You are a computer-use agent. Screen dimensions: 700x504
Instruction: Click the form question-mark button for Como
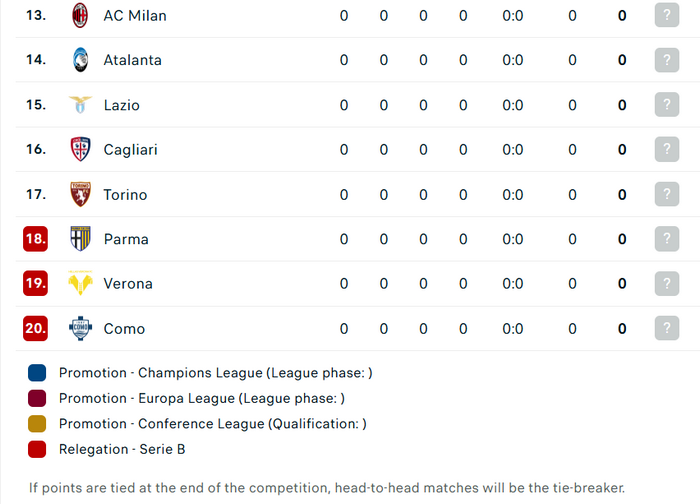[x=667, y=328]
